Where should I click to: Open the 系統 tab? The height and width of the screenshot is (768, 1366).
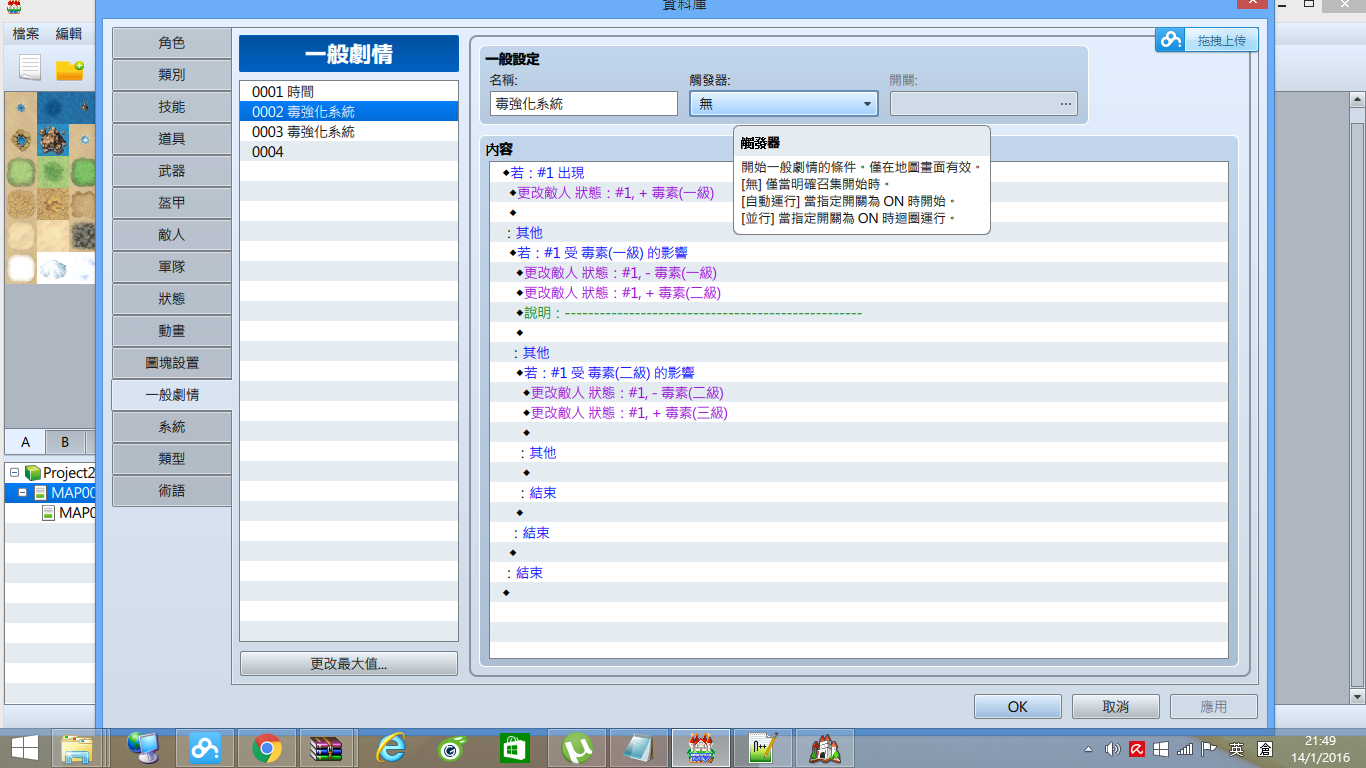tap(171, 427)
